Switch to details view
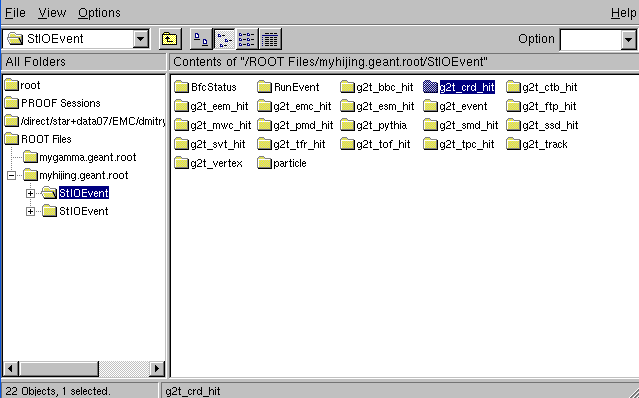This screenshot has width=639, height=398. 270,39
